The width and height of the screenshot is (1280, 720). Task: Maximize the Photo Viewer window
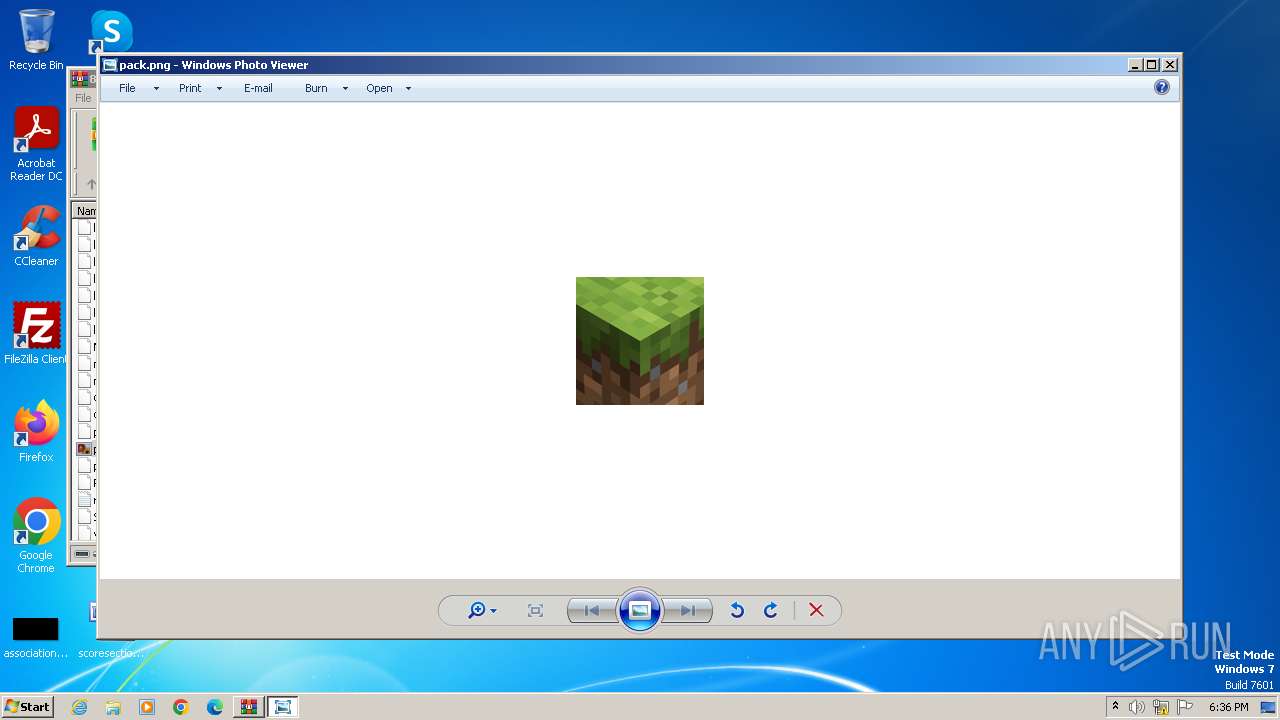click(1151, 65)
